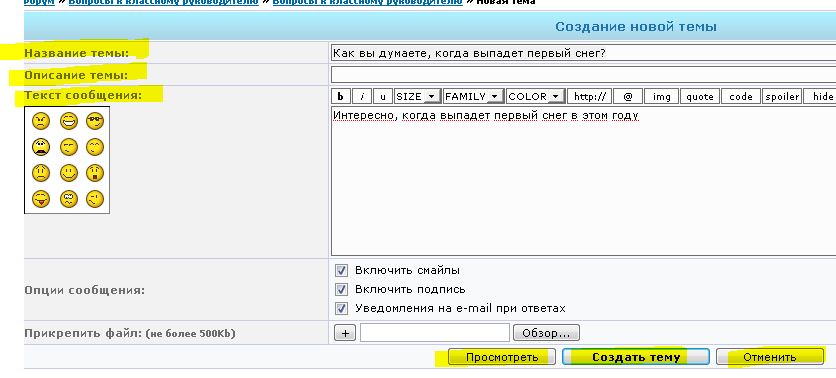This screenshot has height=378, width=836.
Task: Focus the topic title input field
Action: pyautogui.click(x=583, y=53)
